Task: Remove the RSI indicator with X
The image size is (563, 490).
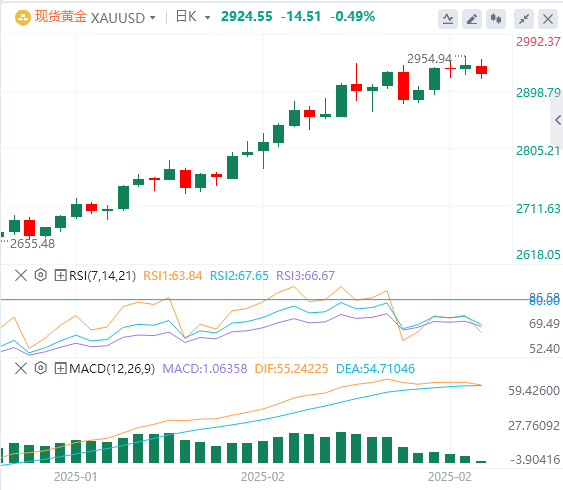Action: (x=21, y=276)
